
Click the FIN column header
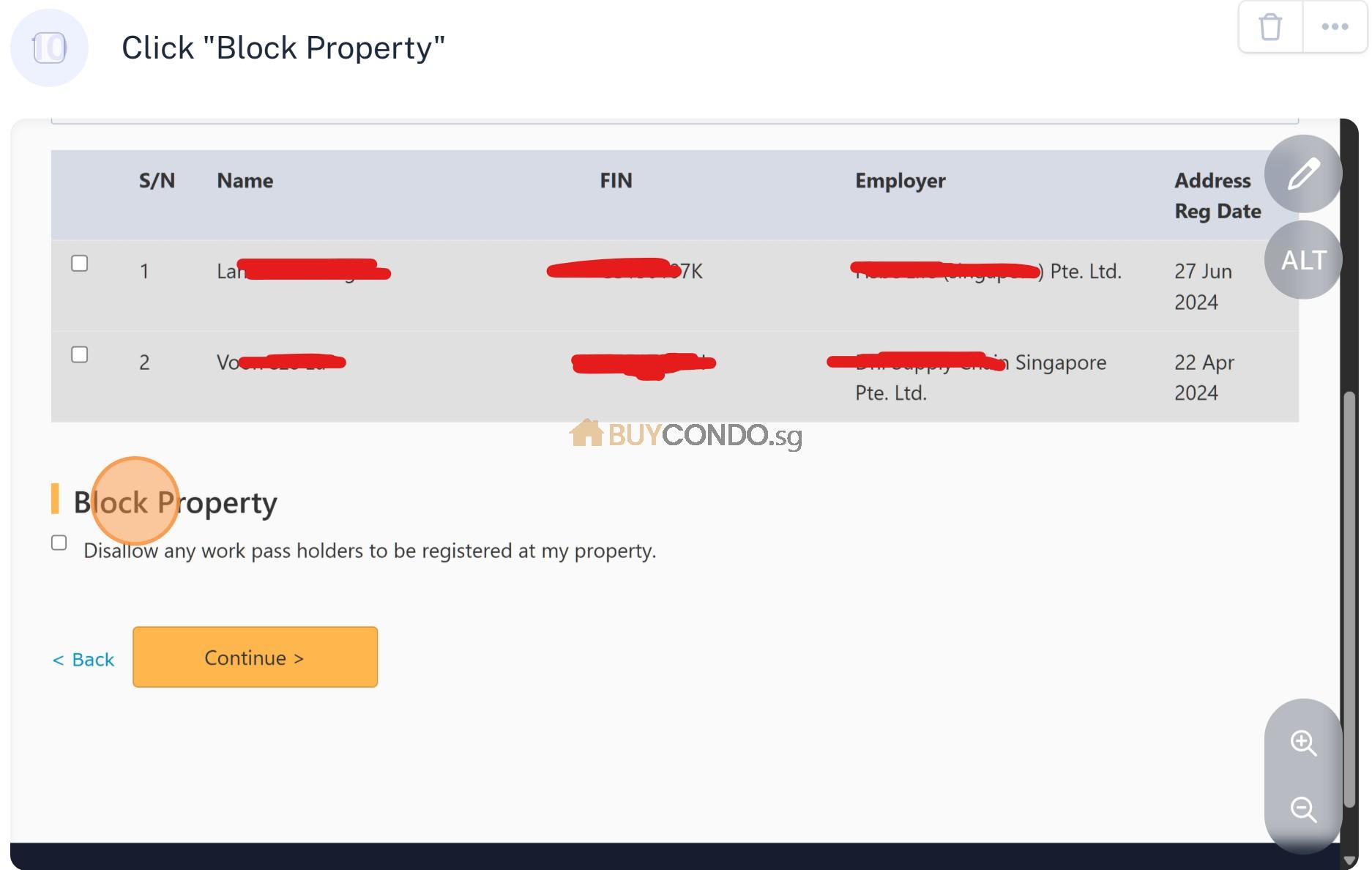coord(615,180)
